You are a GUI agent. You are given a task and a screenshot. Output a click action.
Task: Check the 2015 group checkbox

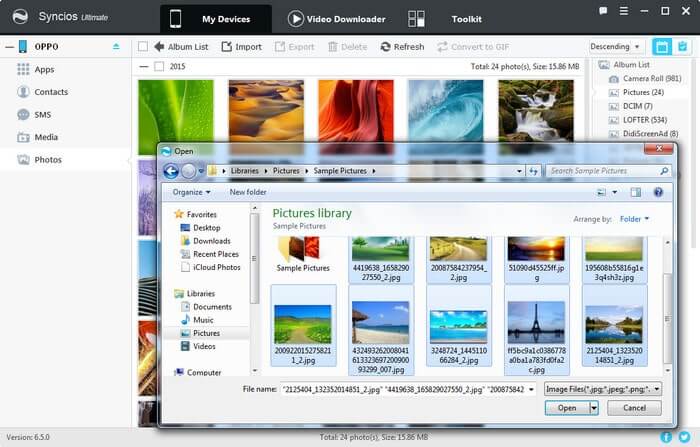pyautogui.click(x=159, y=67)
